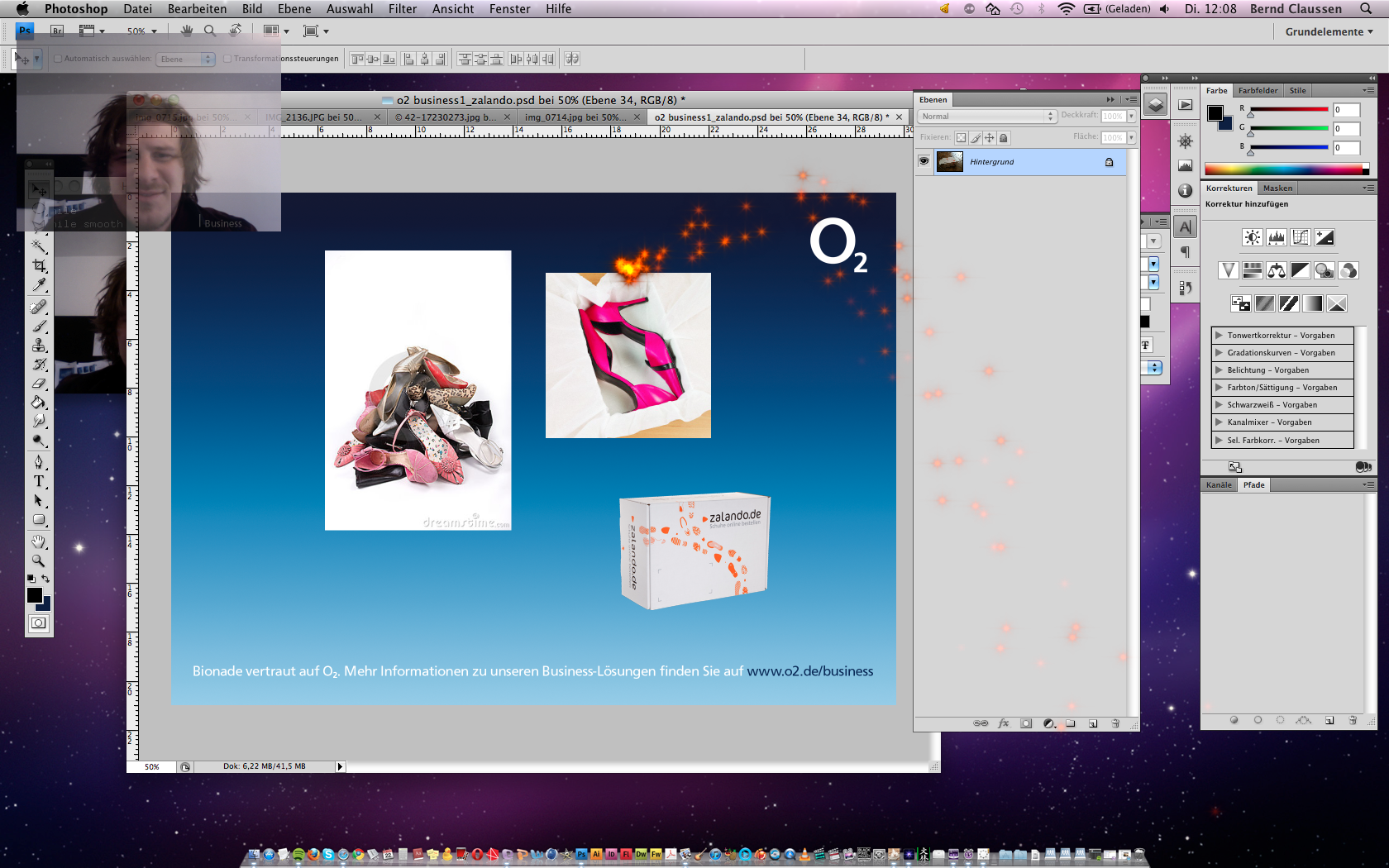Click the foreground color swatch in toolbox
This screenshot has height=868, width=1389.
point(35,595)
